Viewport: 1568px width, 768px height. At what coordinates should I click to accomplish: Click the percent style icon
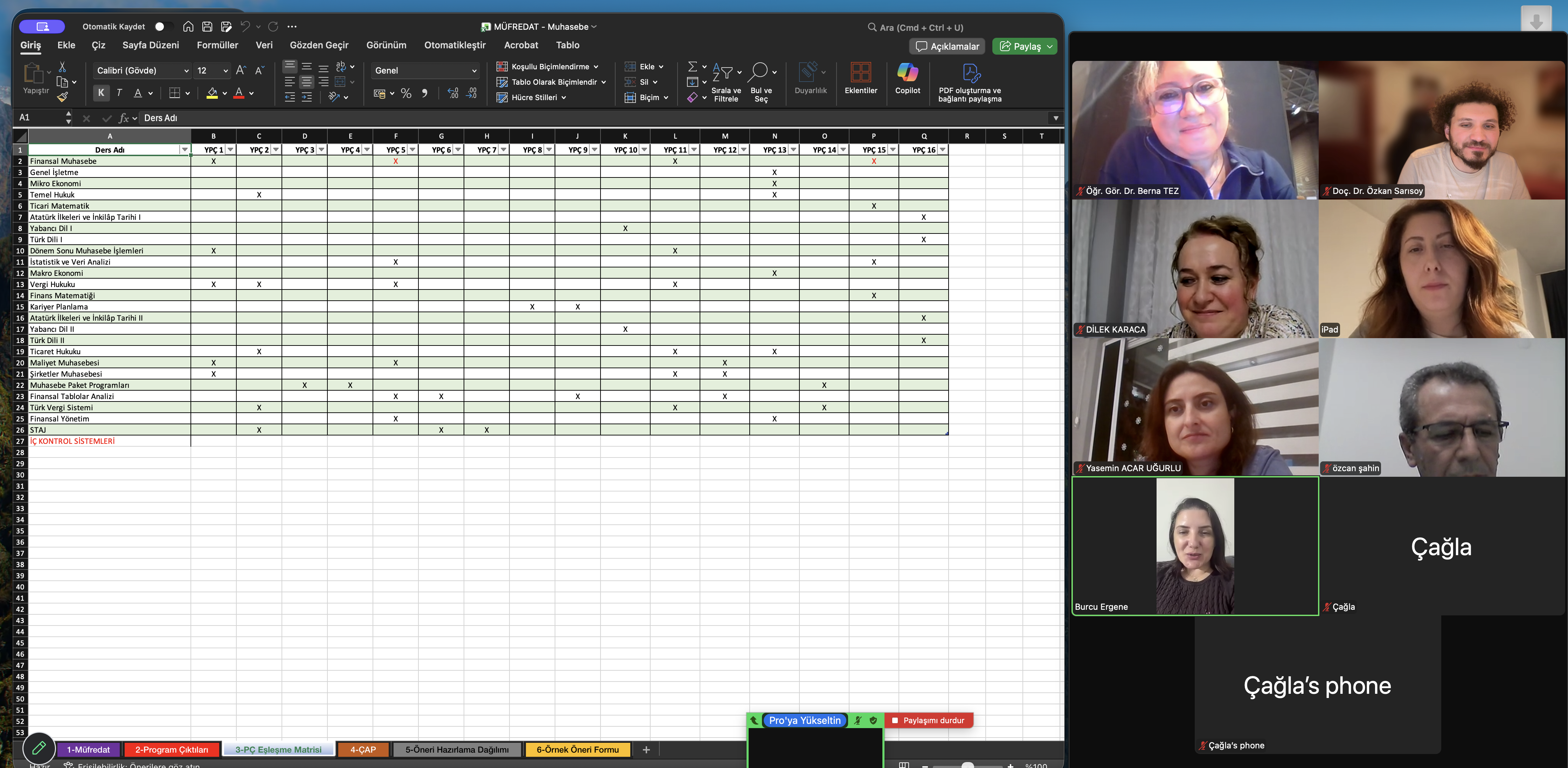click(x=406, y=94)
